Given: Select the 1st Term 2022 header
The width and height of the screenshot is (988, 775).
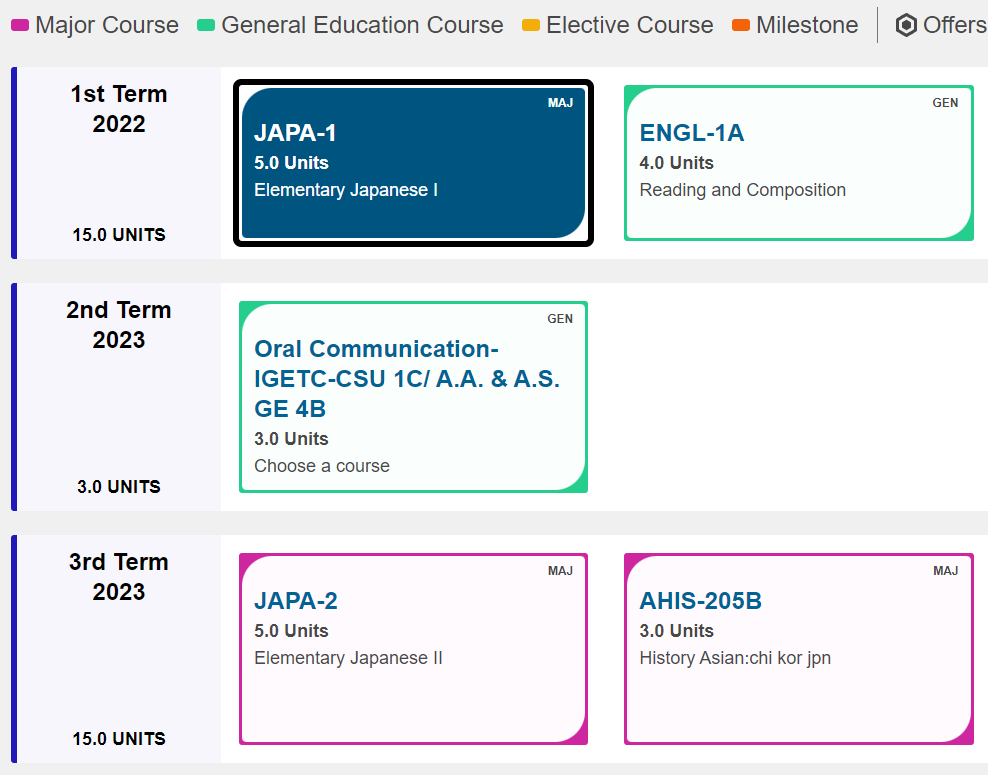Looking at the screenshot, I should click(119, 109).
